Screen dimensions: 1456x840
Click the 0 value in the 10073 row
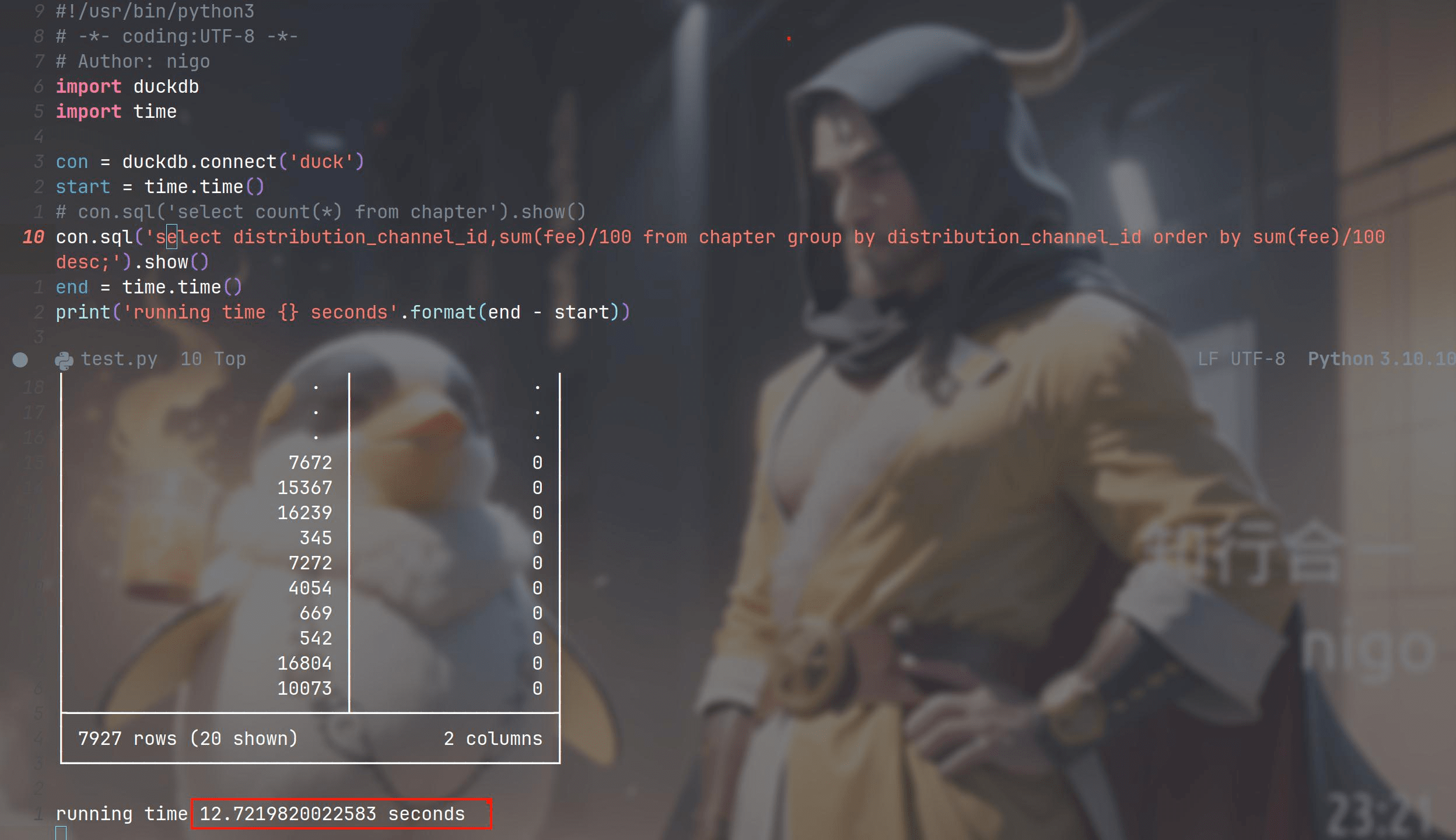click(537, 688)
